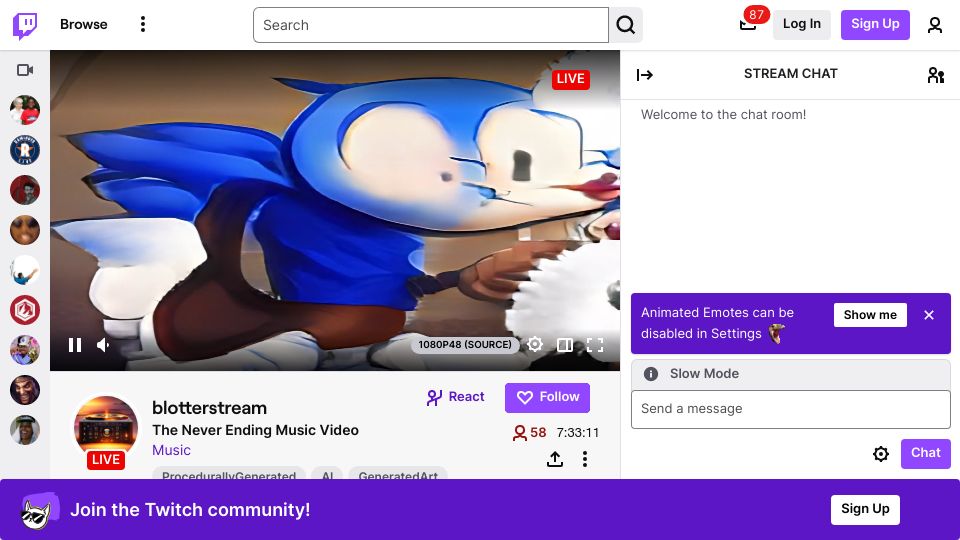Open the first sidebar channel avatar
960x540 pixels.
coord(25,110)
